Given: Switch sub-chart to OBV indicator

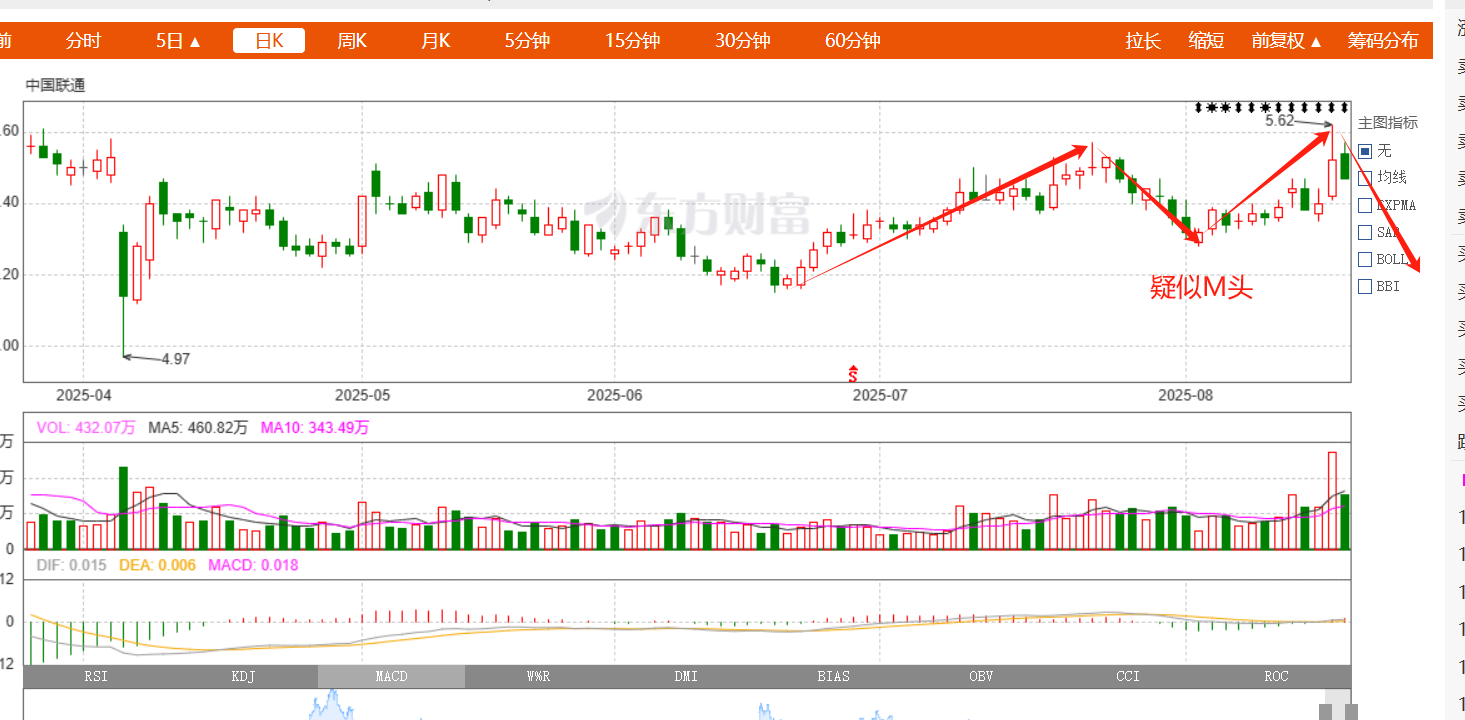Looking at the screenshot, I should pos(981,677).
